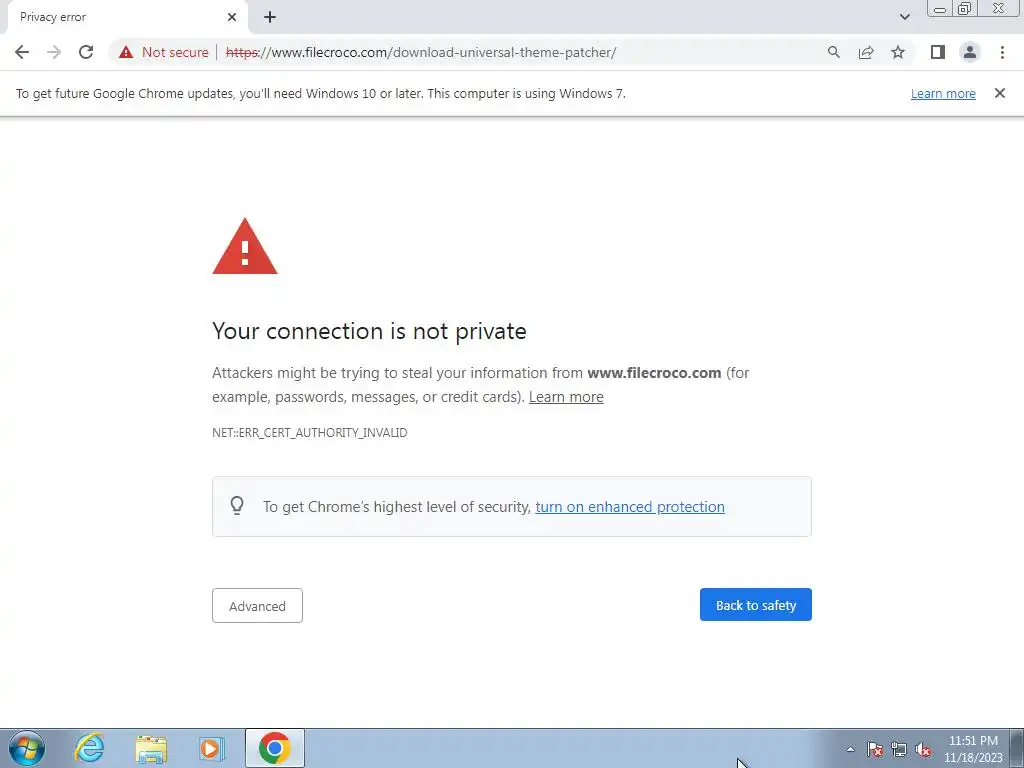Click the NET::ERR_CERT_AUTHORITY_INVALID error code

(310, 433)
